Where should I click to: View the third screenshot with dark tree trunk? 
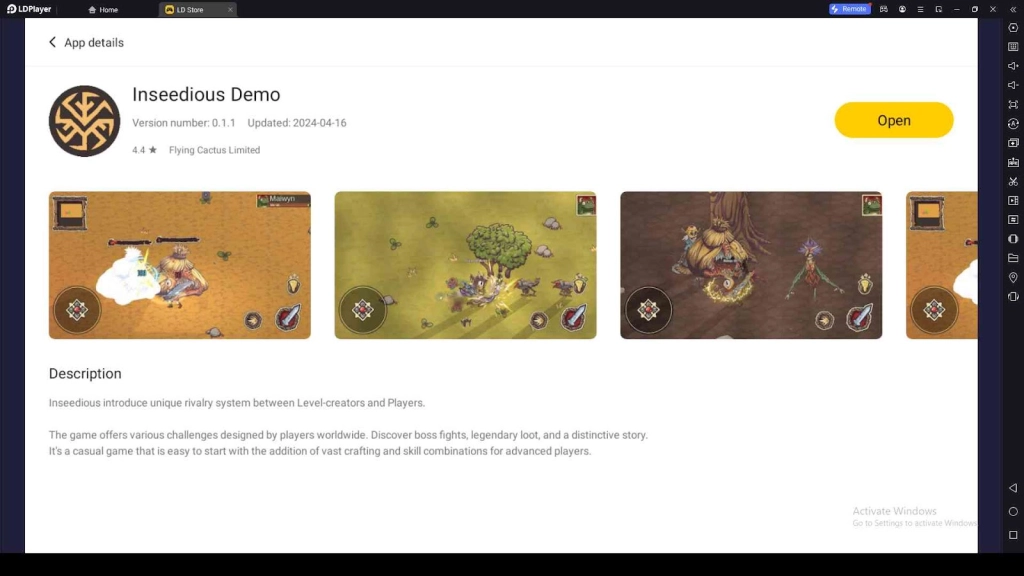751,265
